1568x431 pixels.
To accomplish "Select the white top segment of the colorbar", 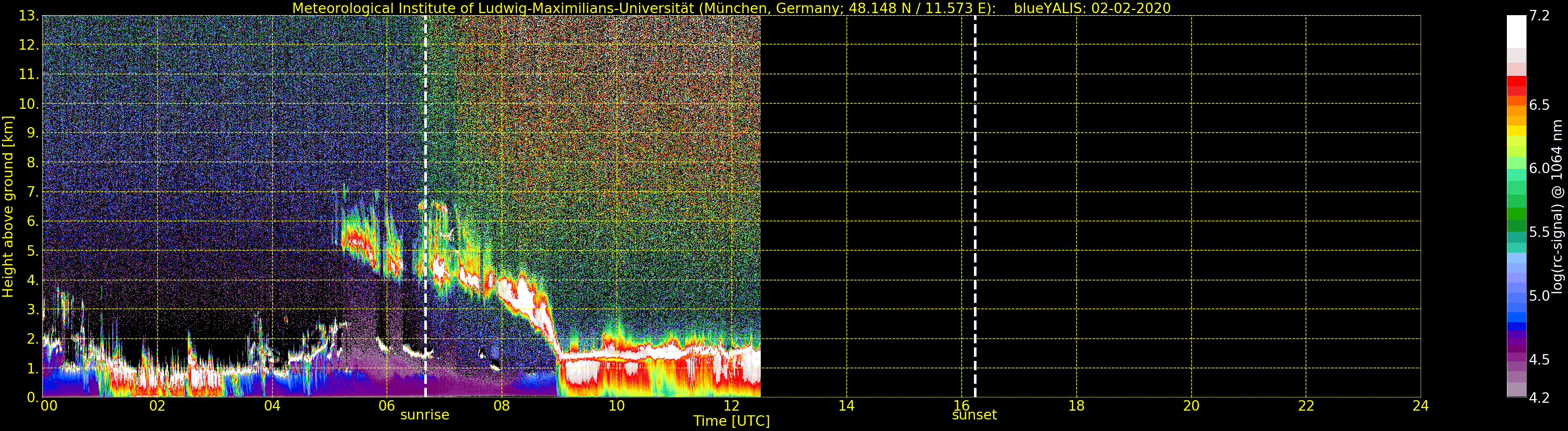I will click(x=1516, y=30).
